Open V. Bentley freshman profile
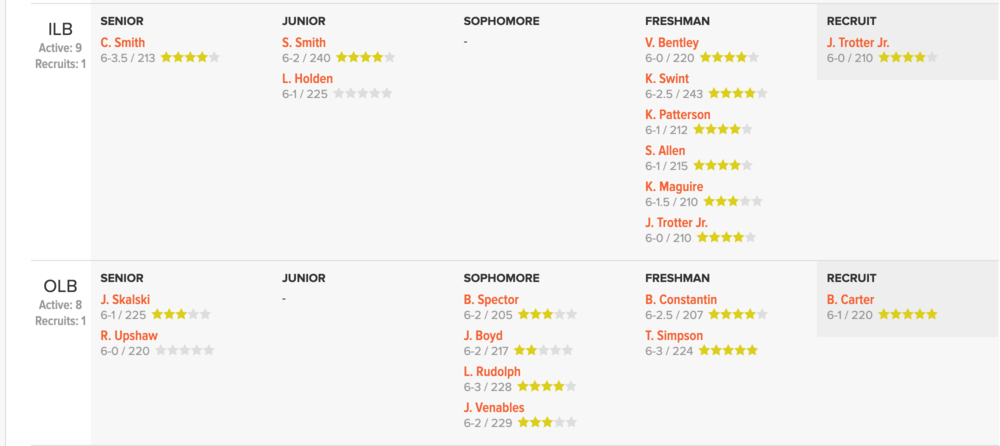Viewport: 1000px width, 446px height. tap(672, 43)
